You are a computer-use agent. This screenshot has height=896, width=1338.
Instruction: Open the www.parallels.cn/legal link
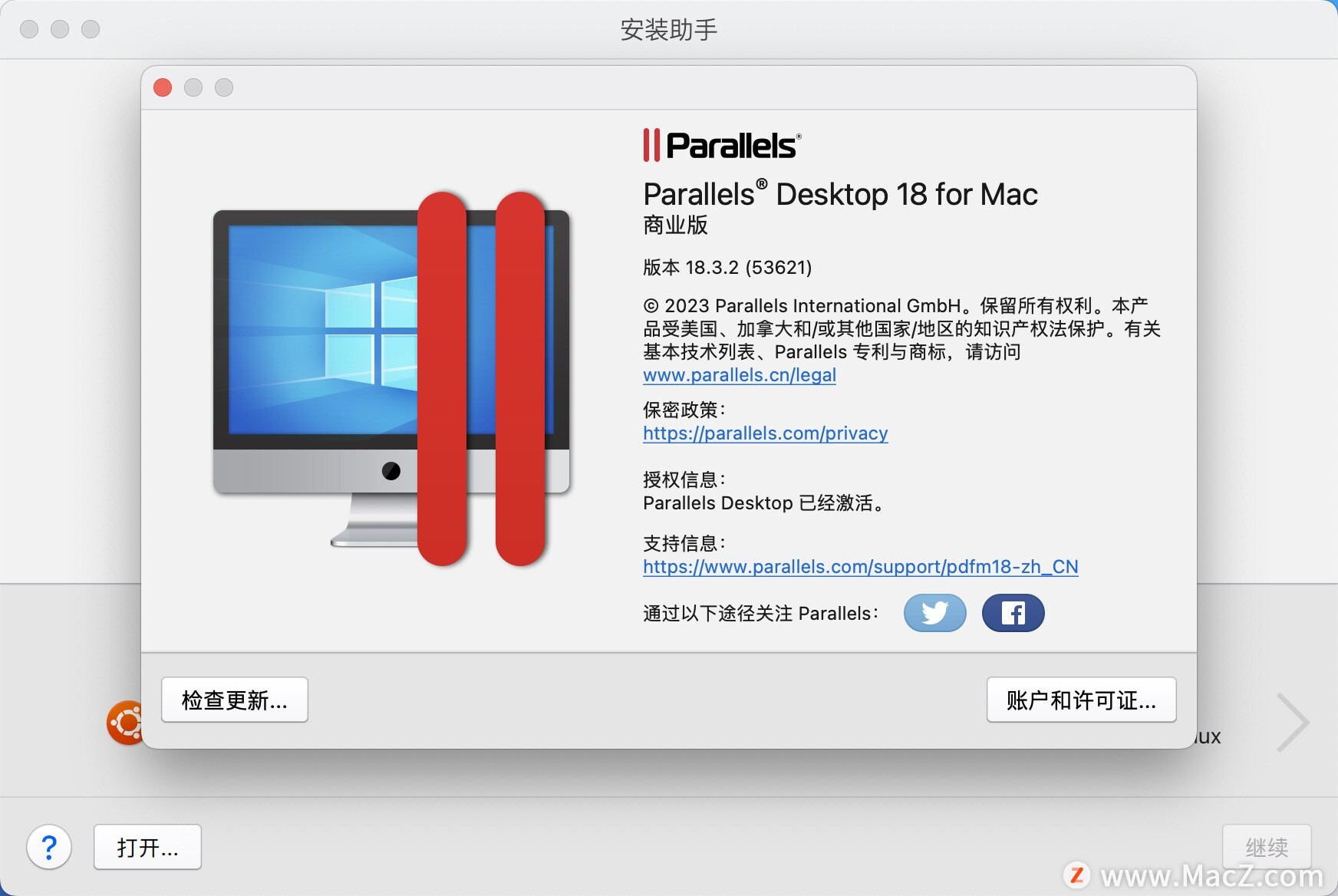(740, 375)
